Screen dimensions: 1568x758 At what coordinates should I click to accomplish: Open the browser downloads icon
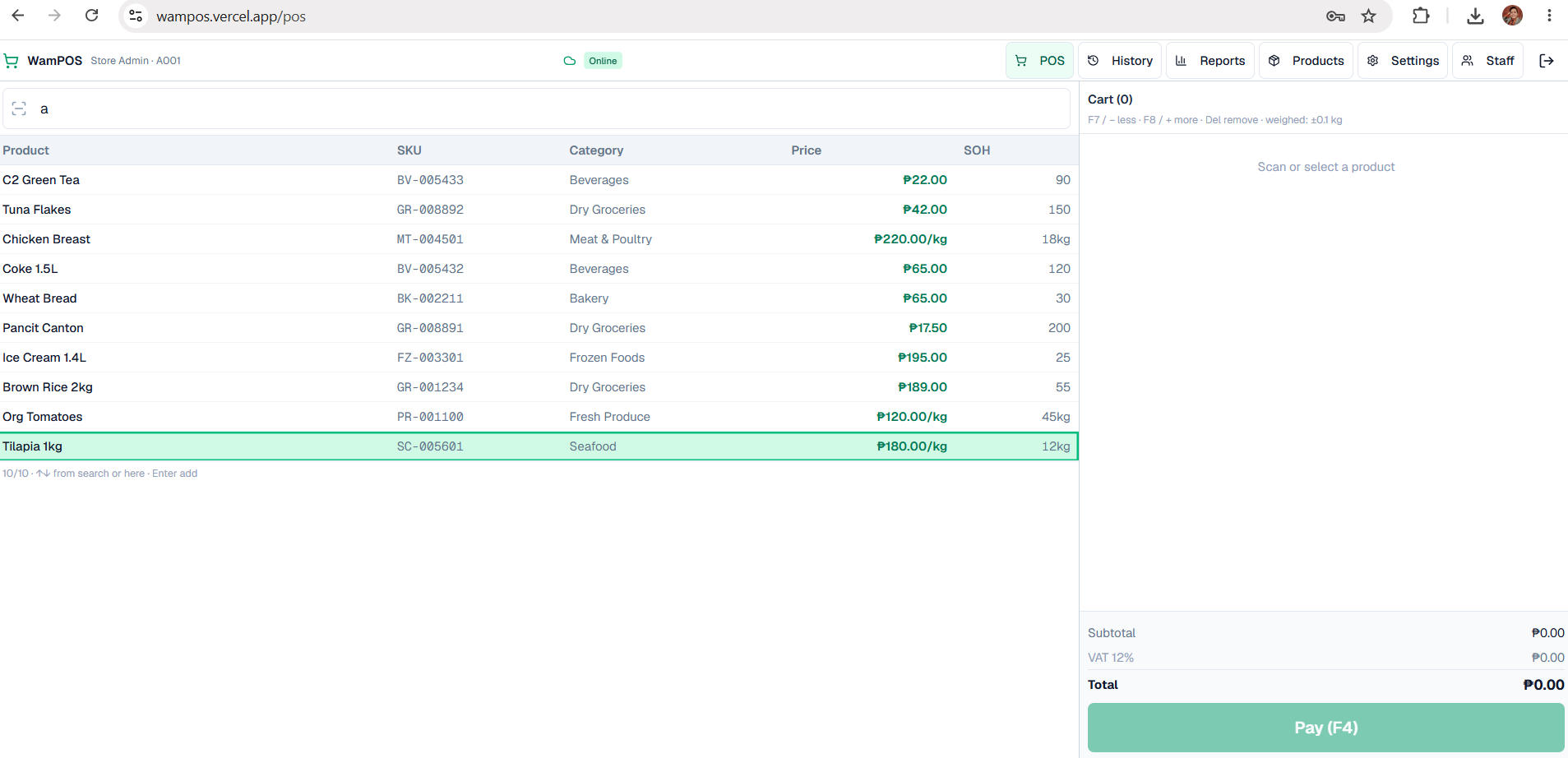1475,16
